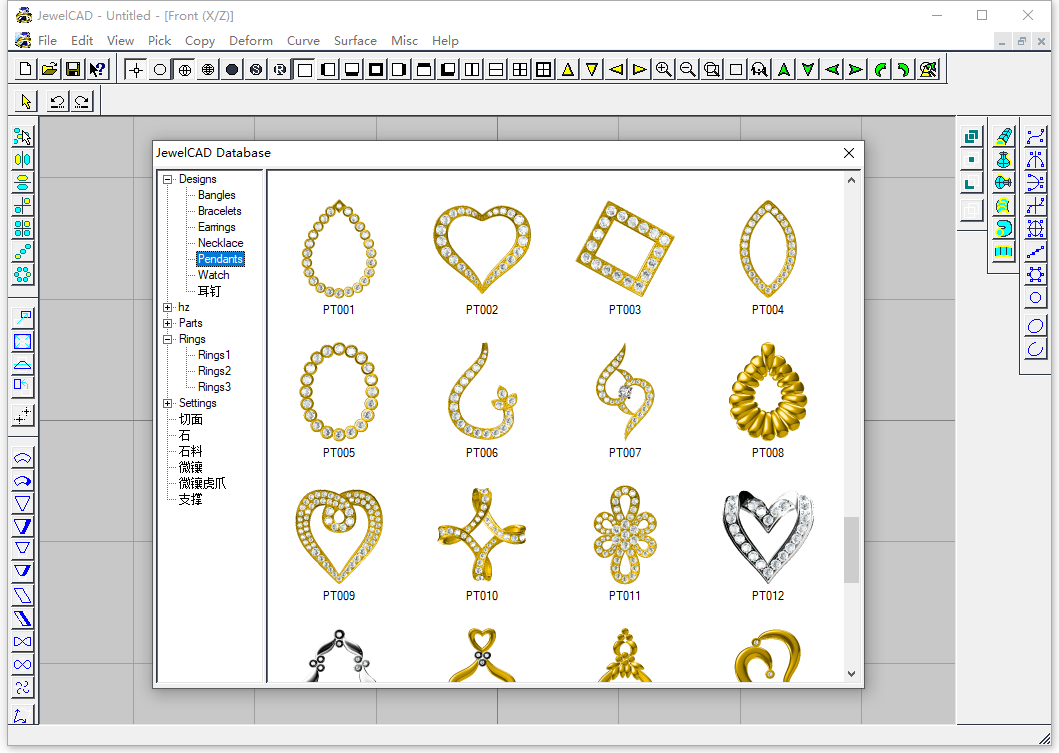Click the yellow down triangle pan icon
The width and height of the screenshot is (1059, 753).
click(x=592, y=69)
